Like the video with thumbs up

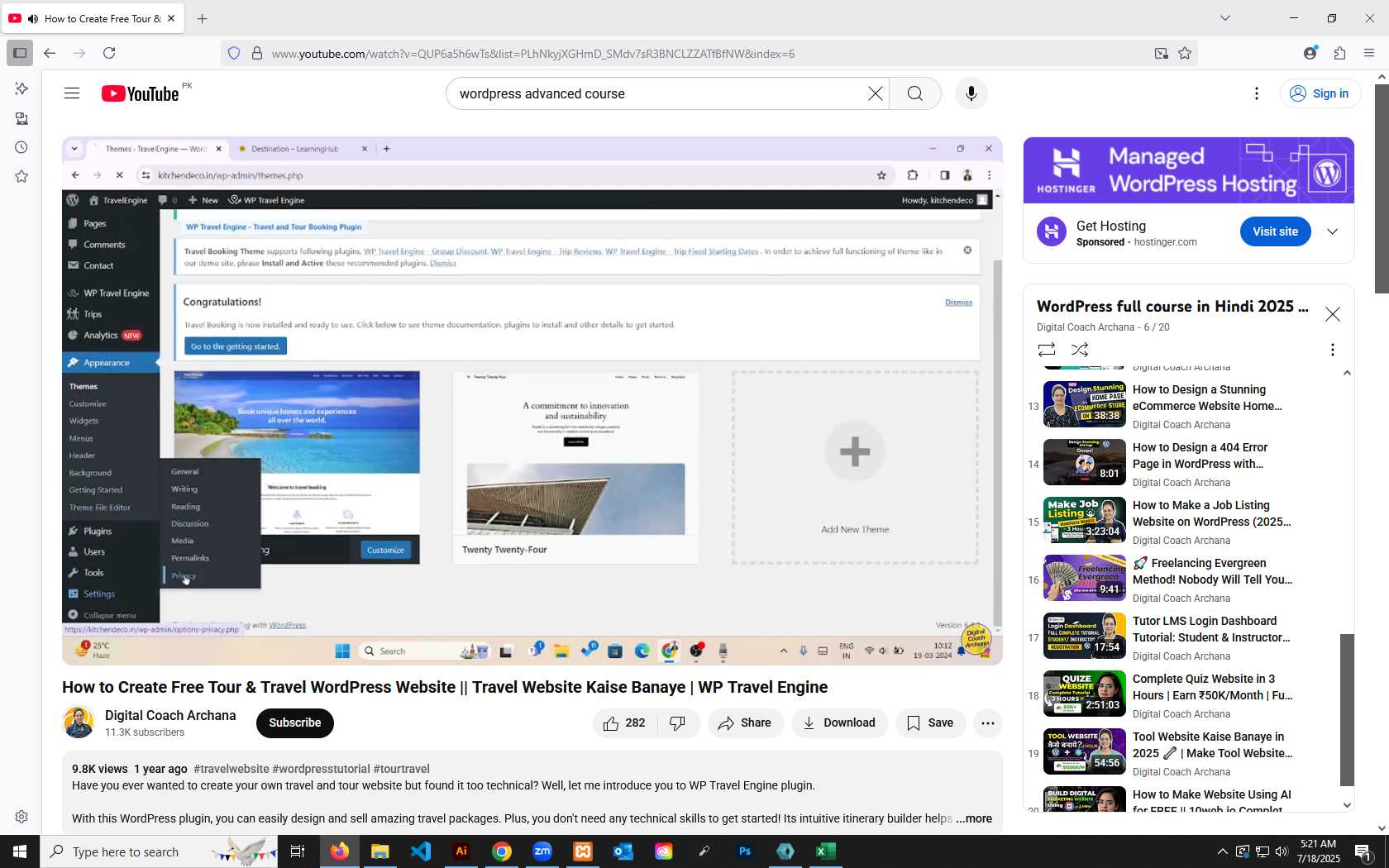pyautogui.click(x=625, y=723)
